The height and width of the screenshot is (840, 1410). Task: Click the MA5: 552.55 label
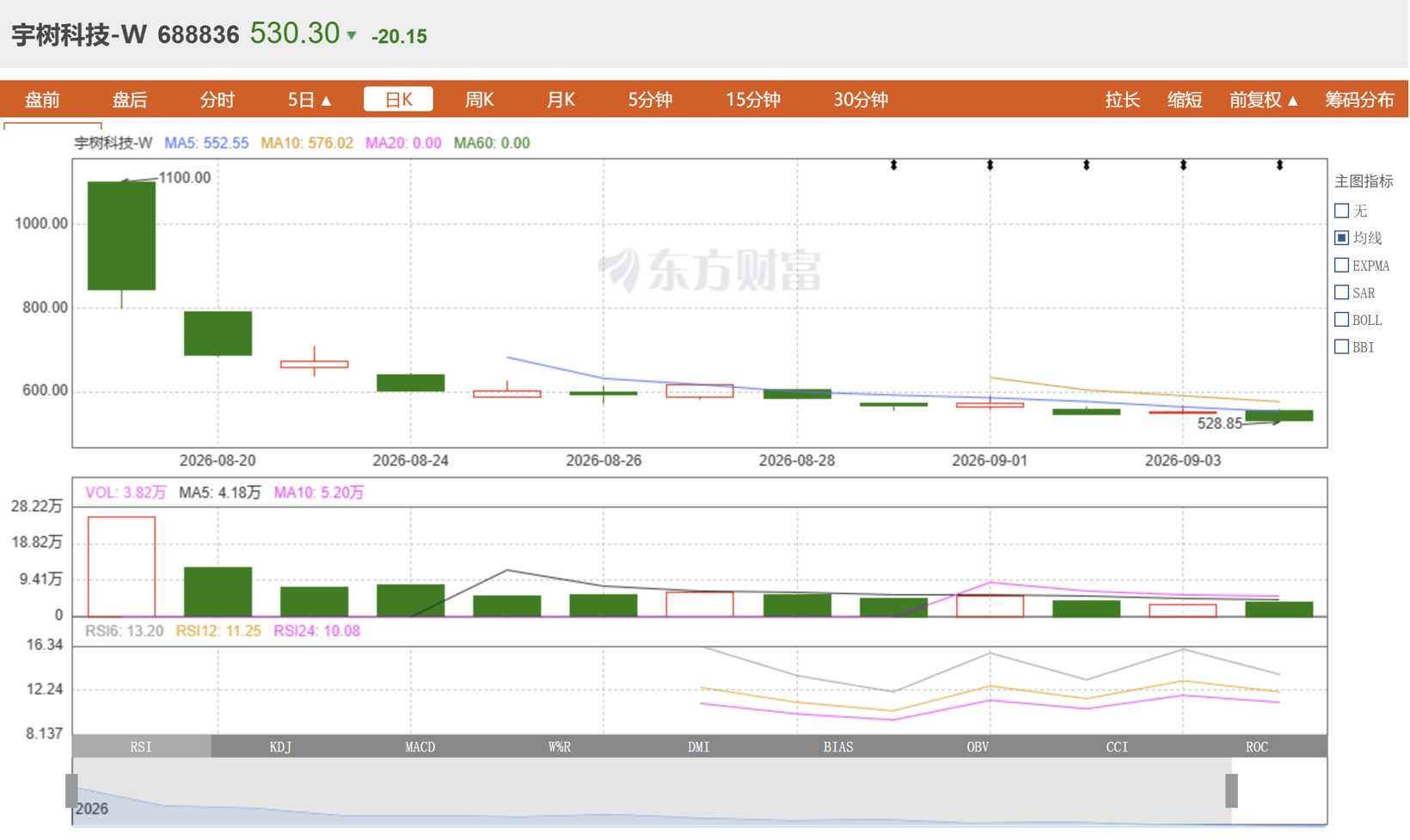206,143
